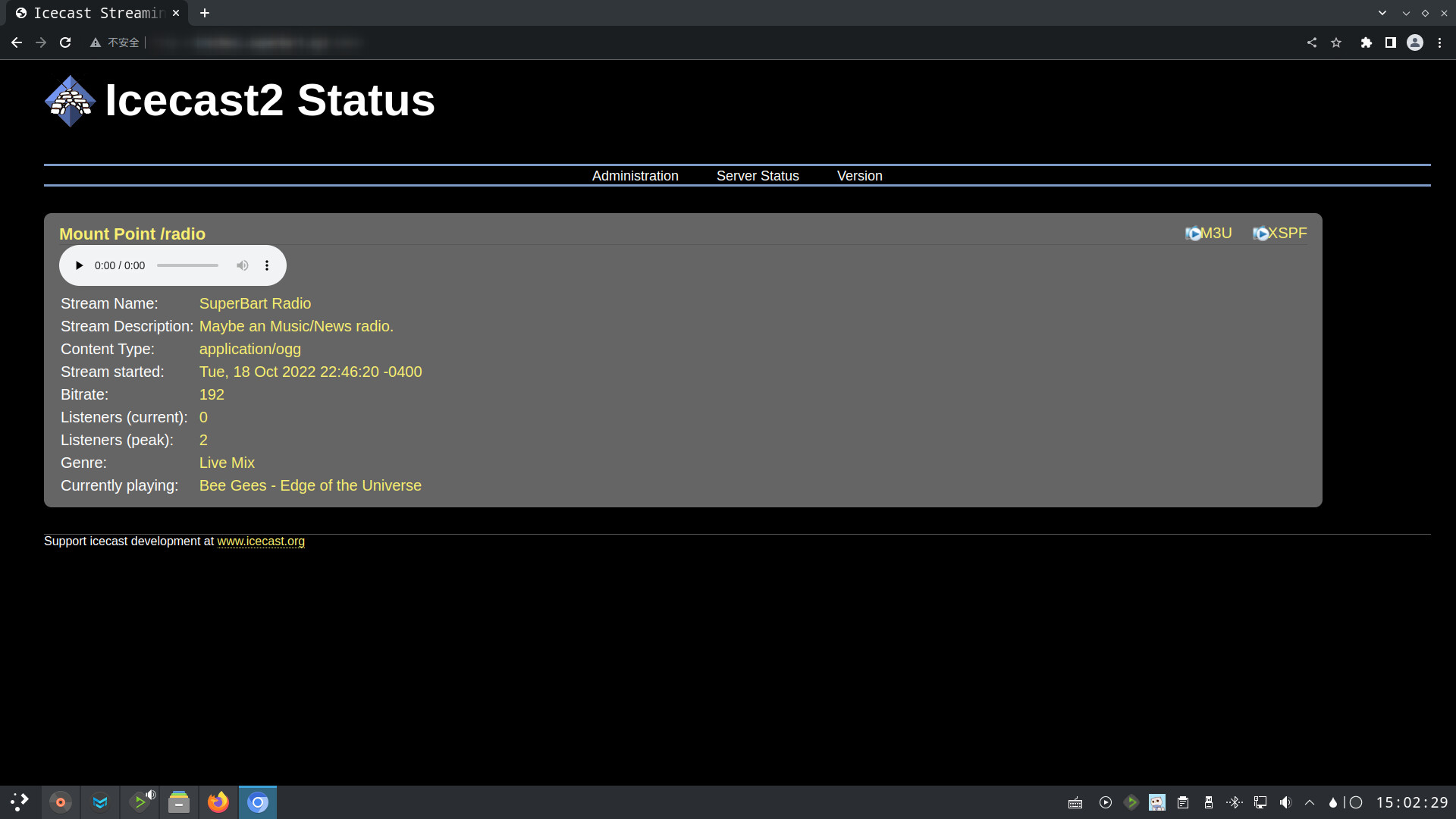
Task: Play the /radio stream audio
Action: (79, 265)
